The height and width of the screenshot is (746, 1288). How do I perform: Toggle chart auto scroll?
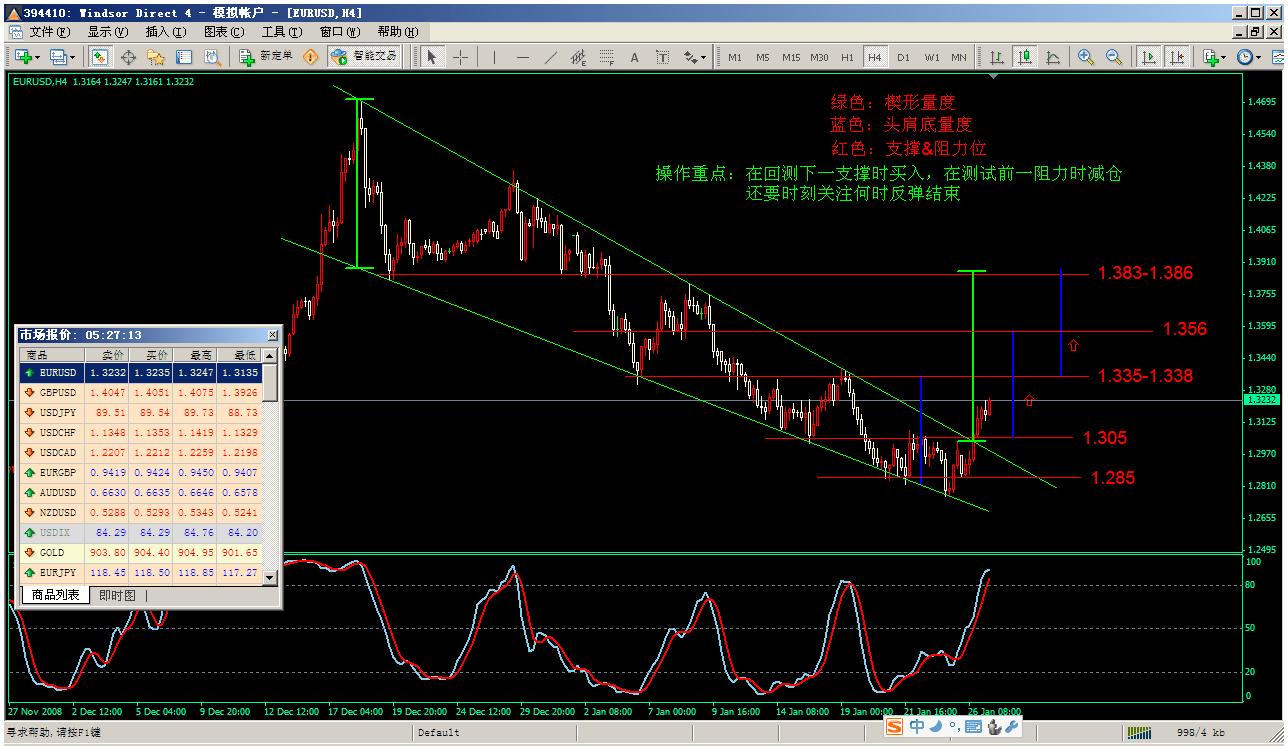click(1149, 57)
